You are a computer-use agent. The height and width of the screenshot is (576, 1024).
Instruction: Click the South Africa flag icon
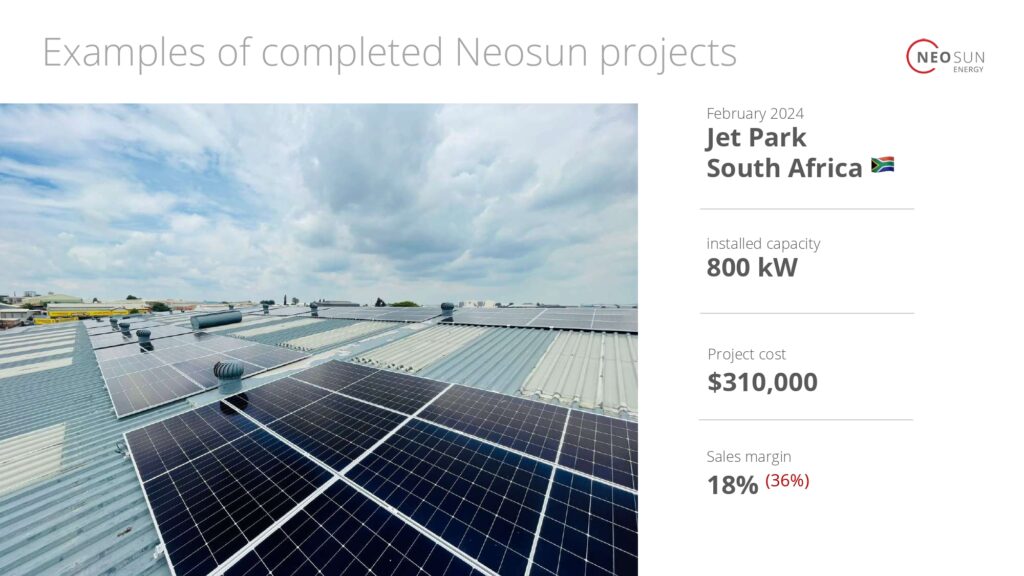coord(882,165)
